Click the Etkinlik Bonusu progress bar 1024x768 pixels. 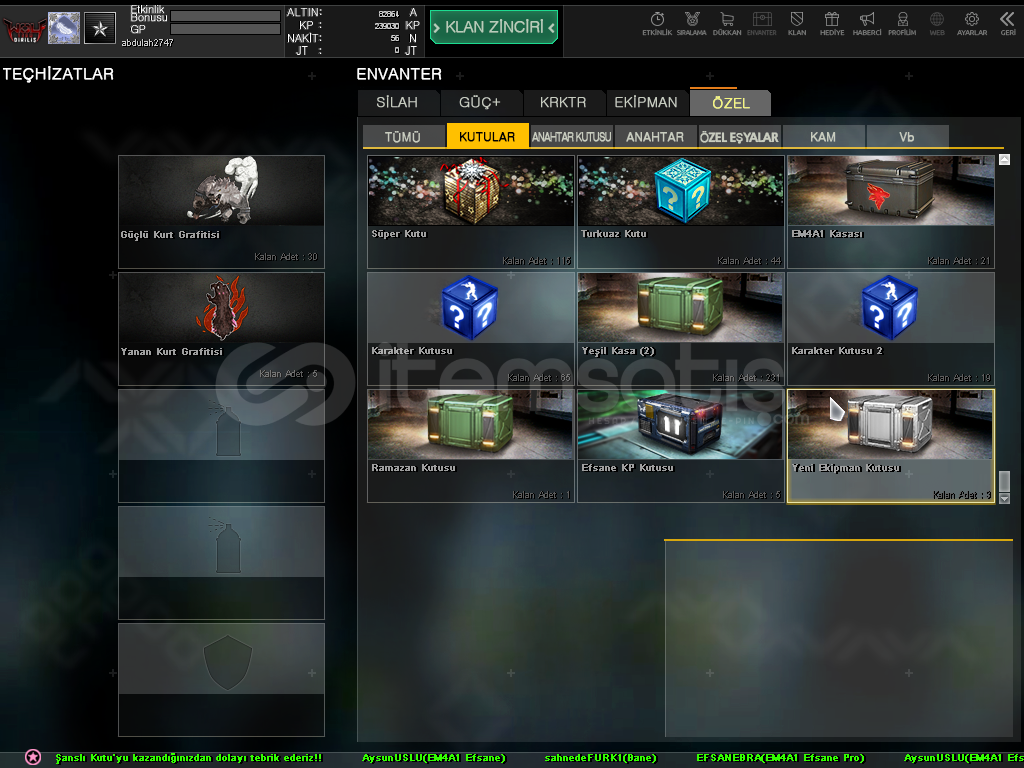pos(225,16)
